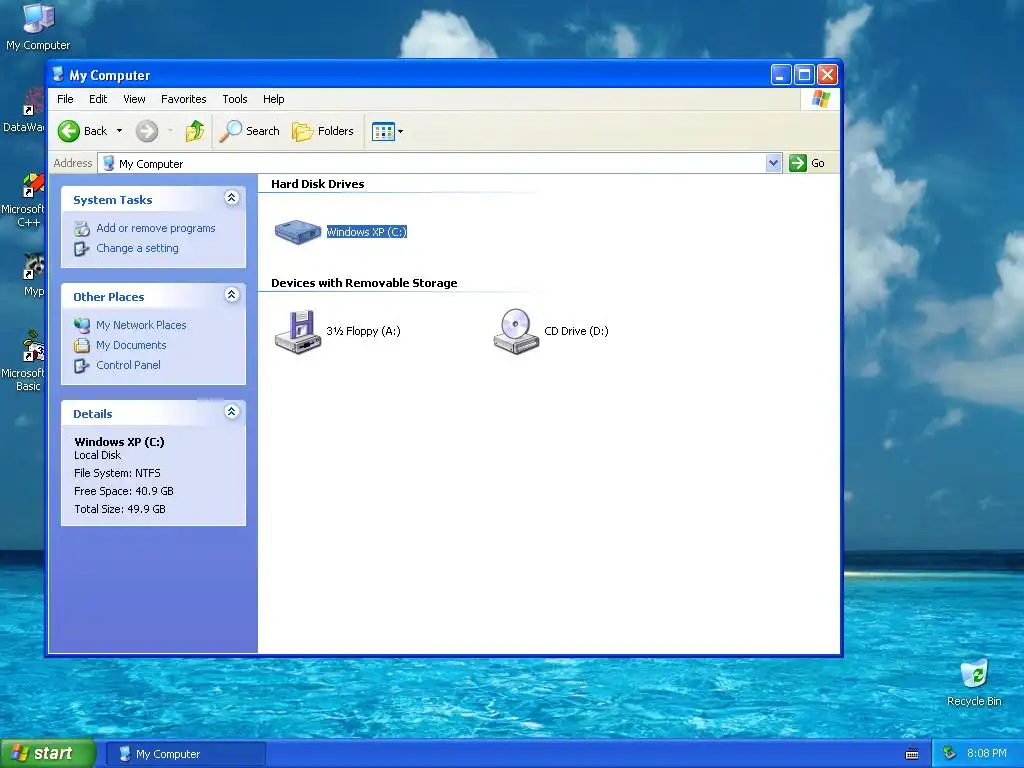Minimize the My Computer window
Image resolution: width=1024 pixels, height=768 pixels.
pos(781,74)
